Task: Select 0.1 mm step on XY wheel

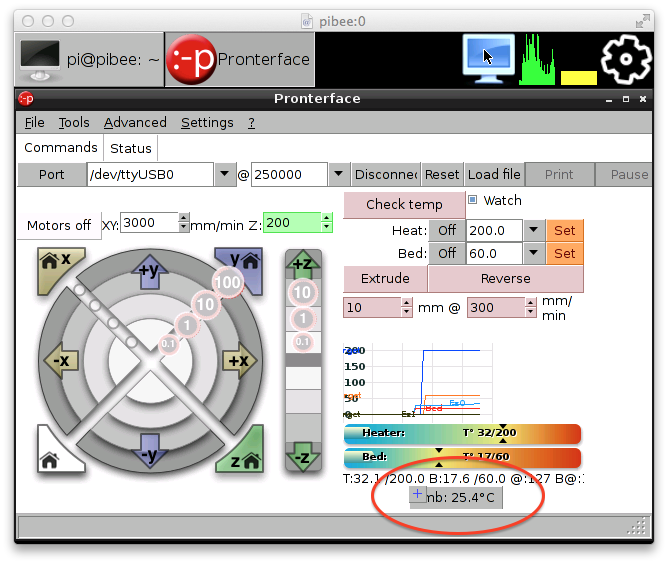Action: (168, 343)
